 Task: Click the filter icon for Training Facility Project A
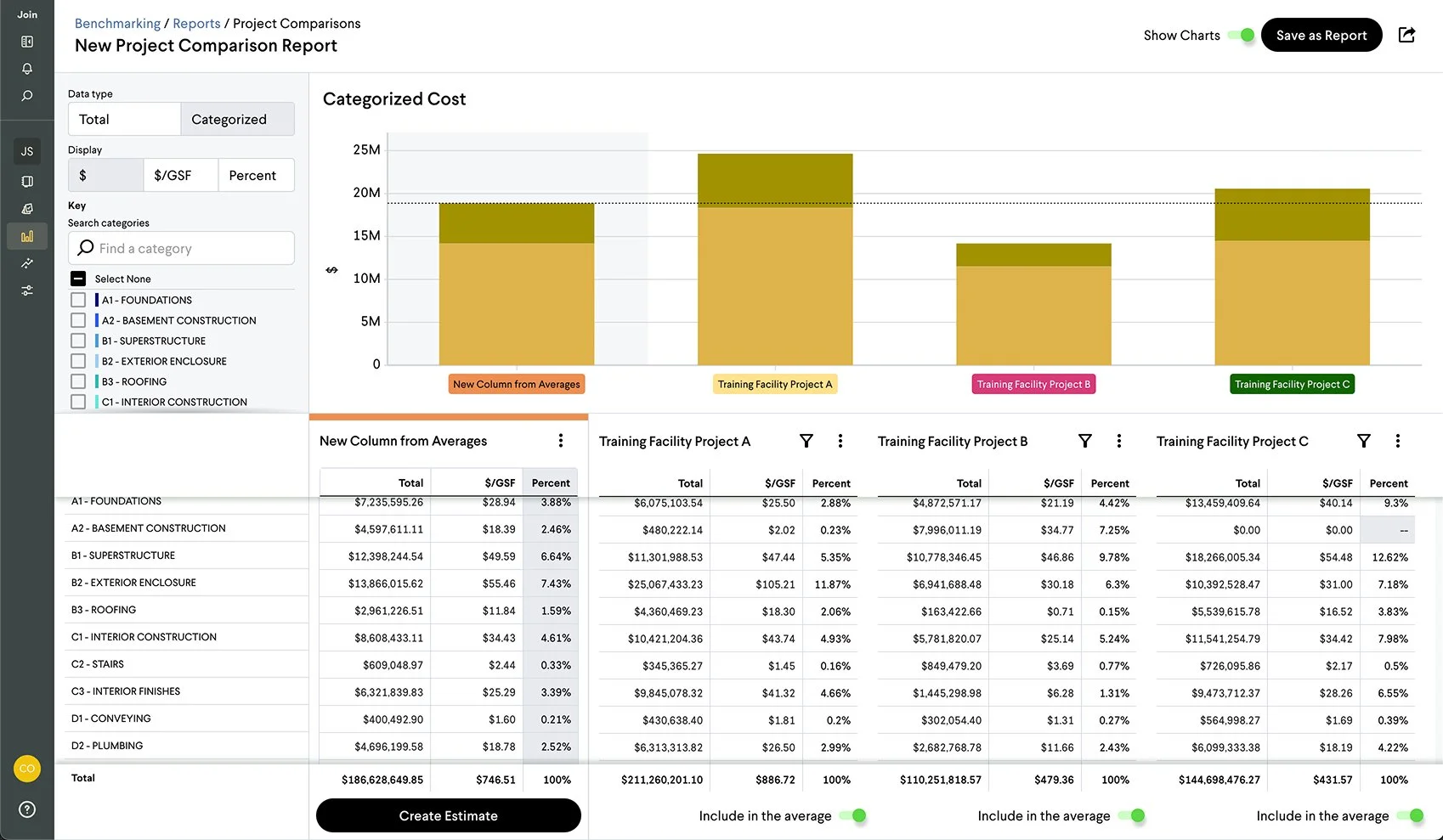pyautogui.click(x=806, y=441)
